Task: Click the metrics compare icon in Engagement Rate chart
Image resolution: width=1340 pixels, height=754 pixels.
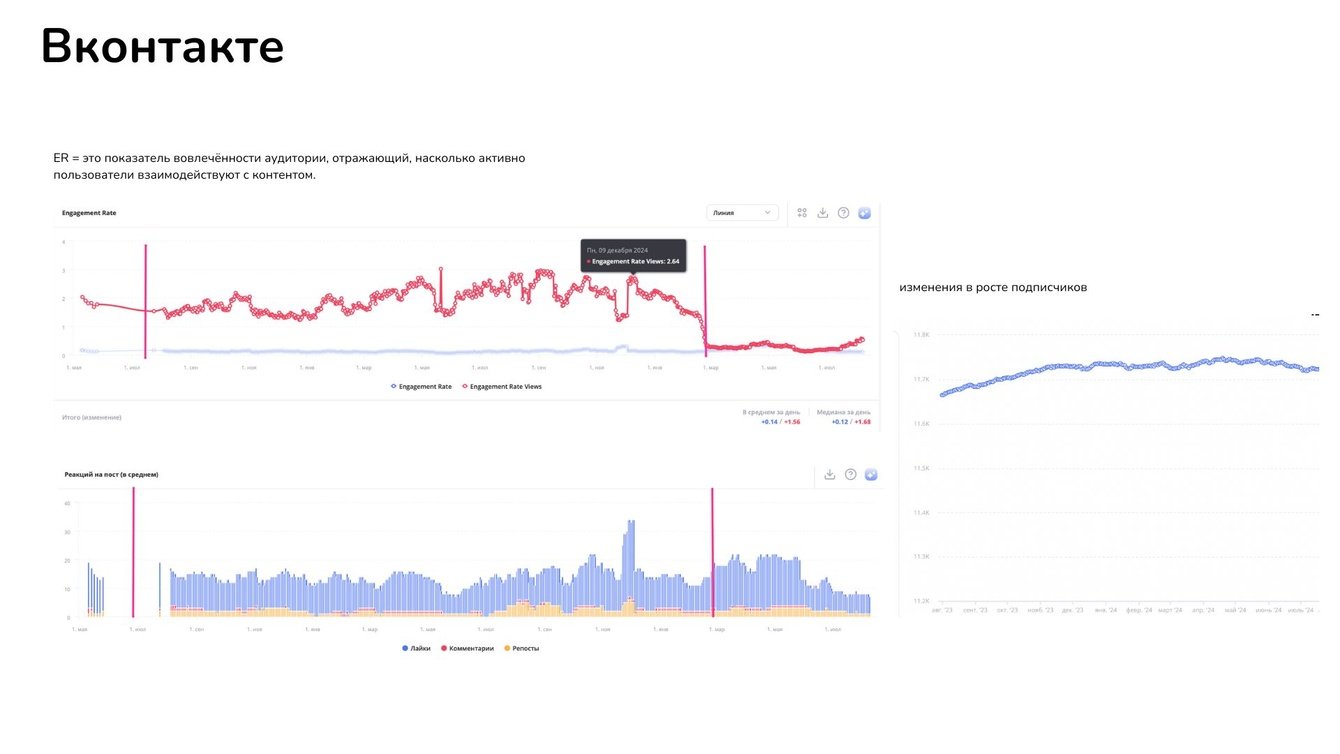Action: tap(802, 213)
